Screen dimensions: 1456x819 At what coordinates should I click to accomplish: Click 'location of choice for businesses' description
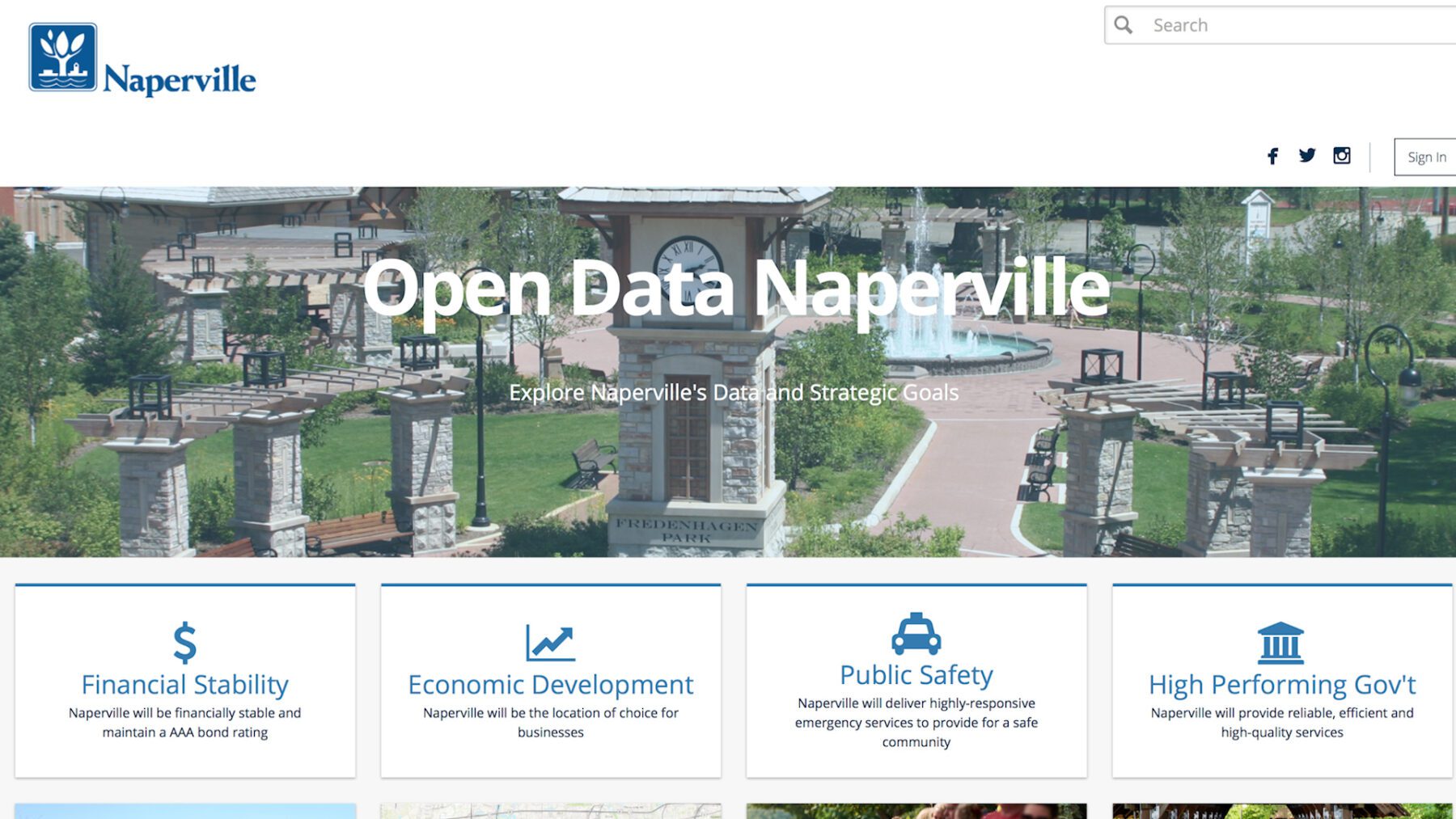click(551, 723)
